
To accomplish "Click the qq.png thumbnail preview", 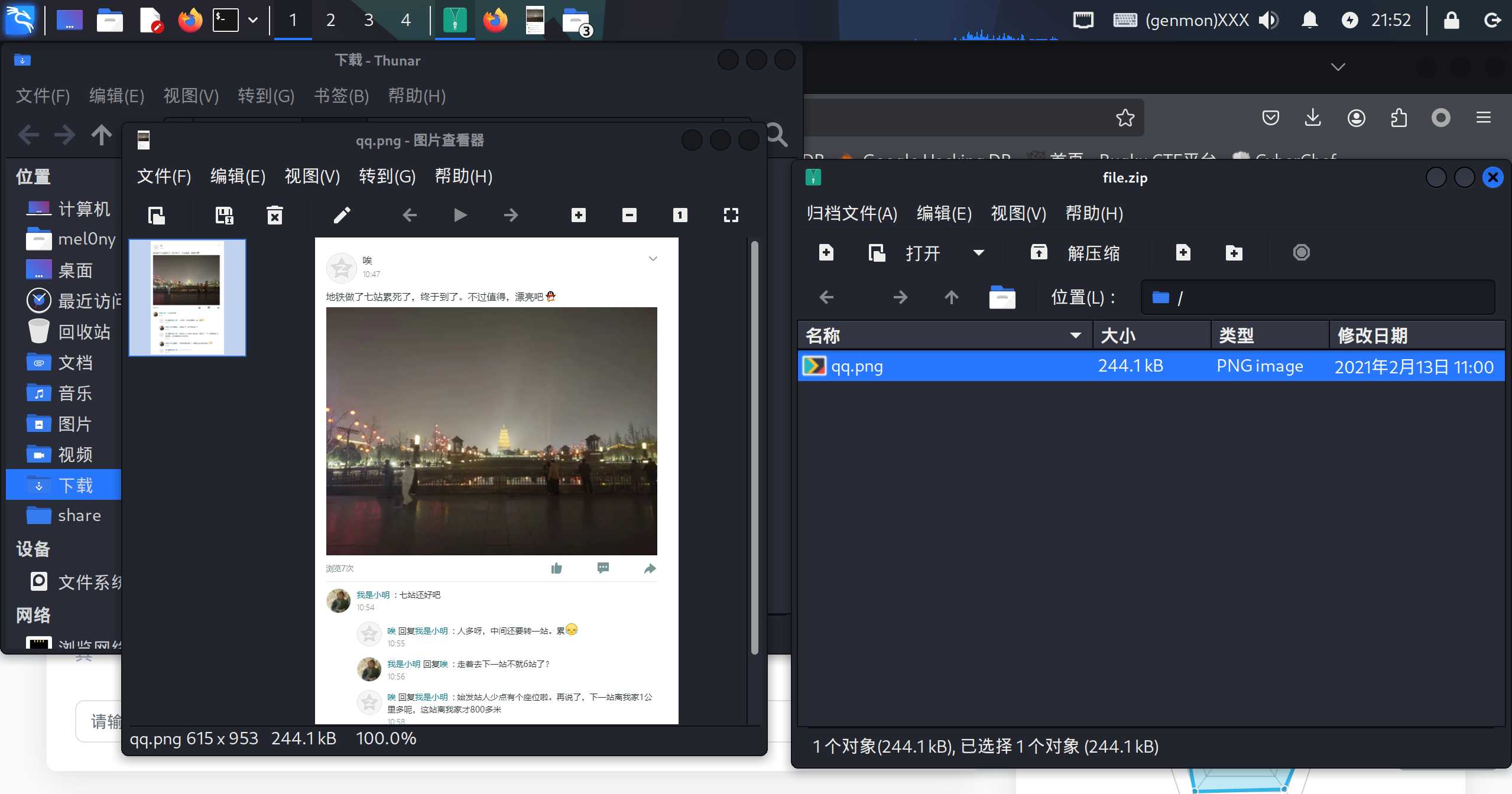I will point(187,297).
